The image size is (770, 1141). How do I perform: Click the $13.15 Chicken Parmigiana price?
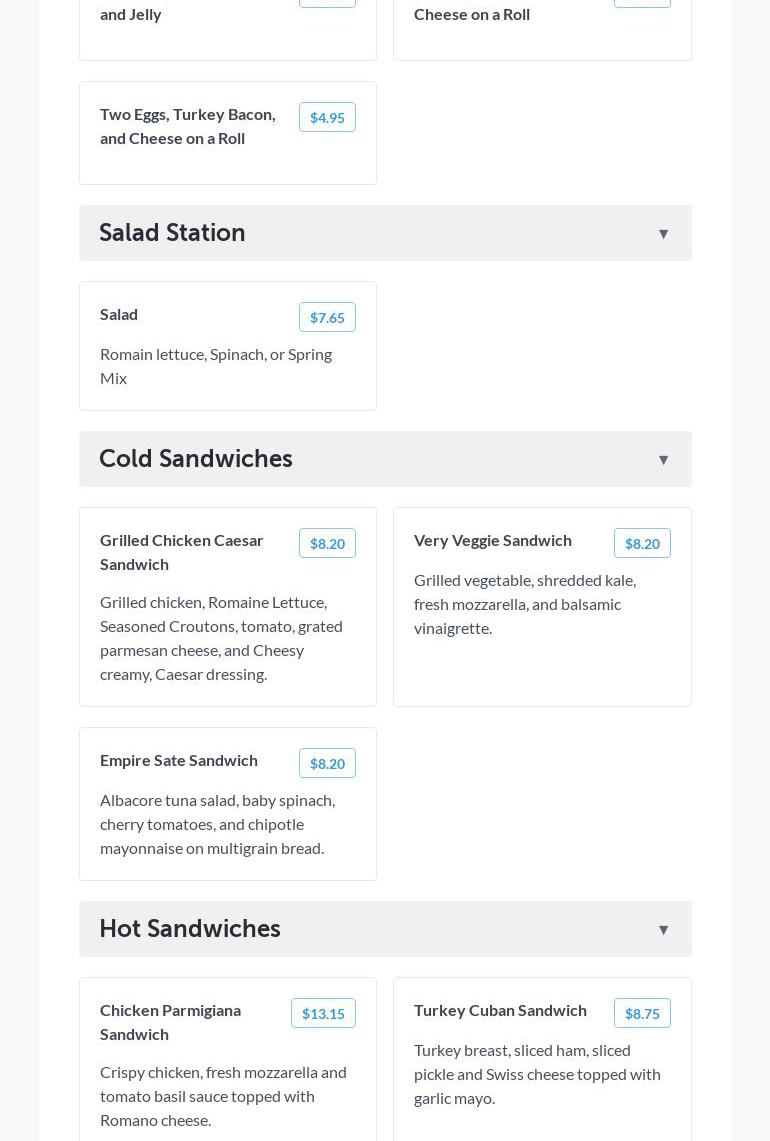[323, 1014]
